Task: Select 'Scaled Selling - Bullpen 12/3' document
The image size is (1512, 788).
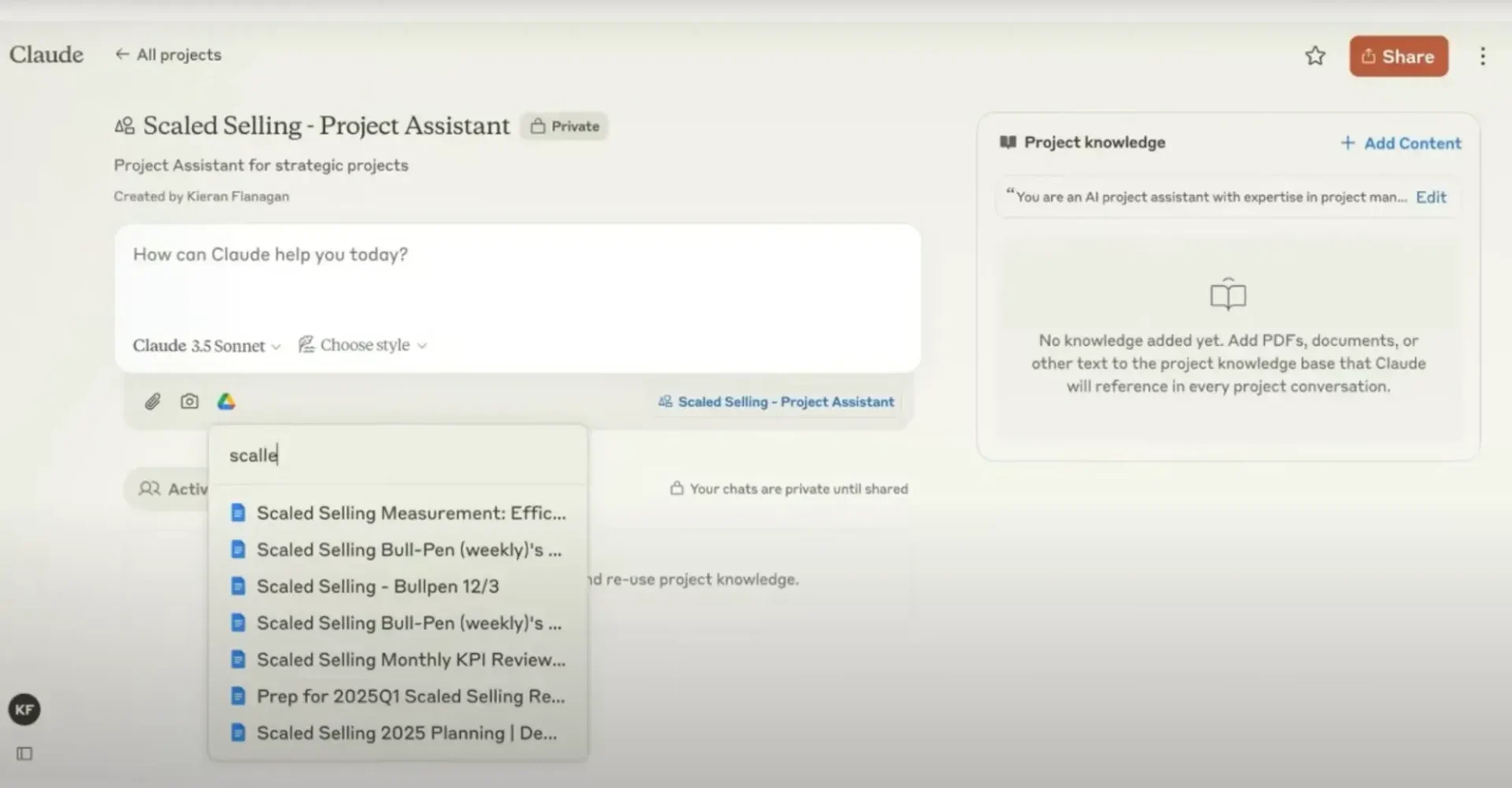Action: [398, 586]
